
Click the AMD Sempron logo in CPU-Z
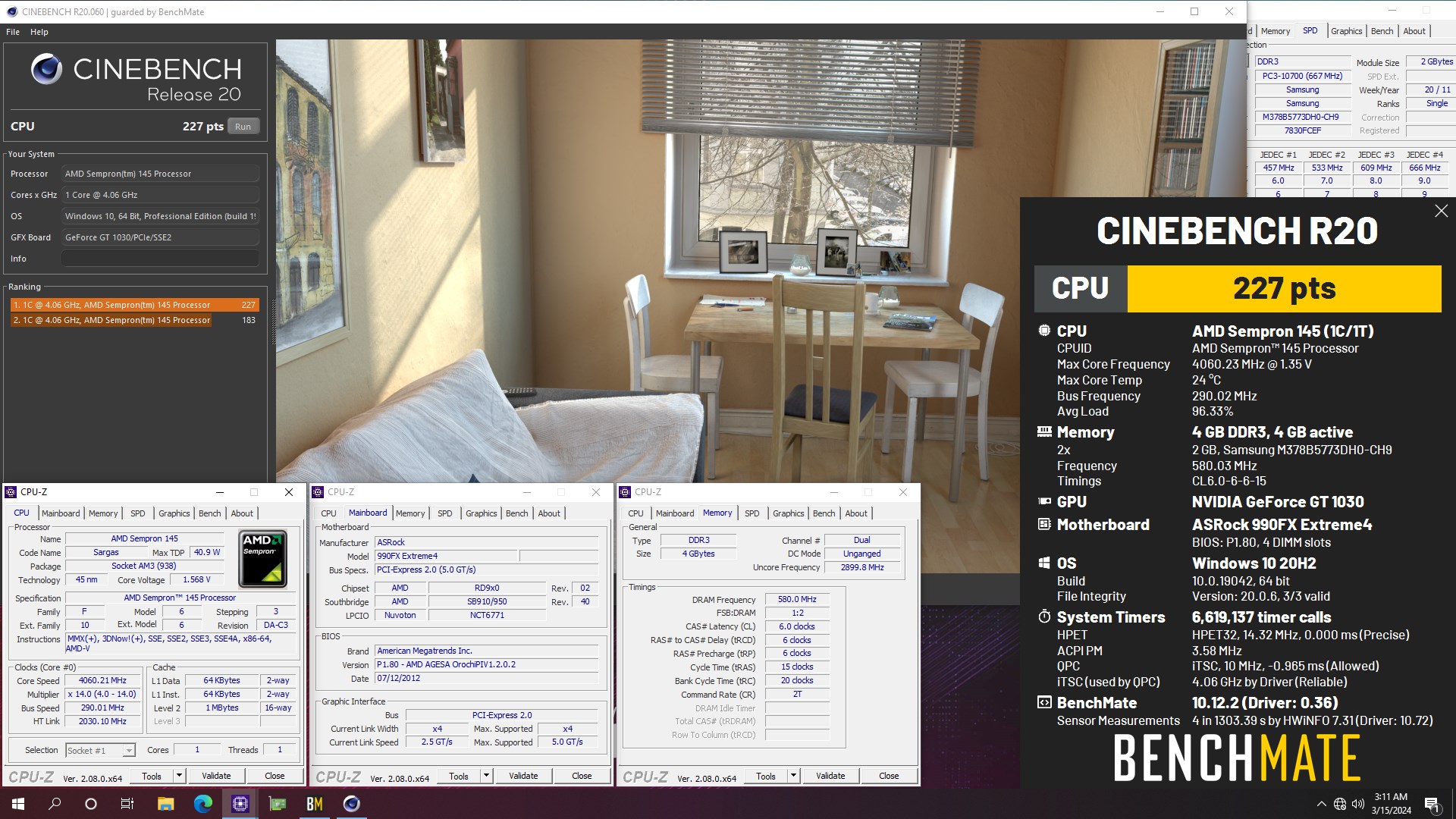pyautogui.click(x=262, y=560)
